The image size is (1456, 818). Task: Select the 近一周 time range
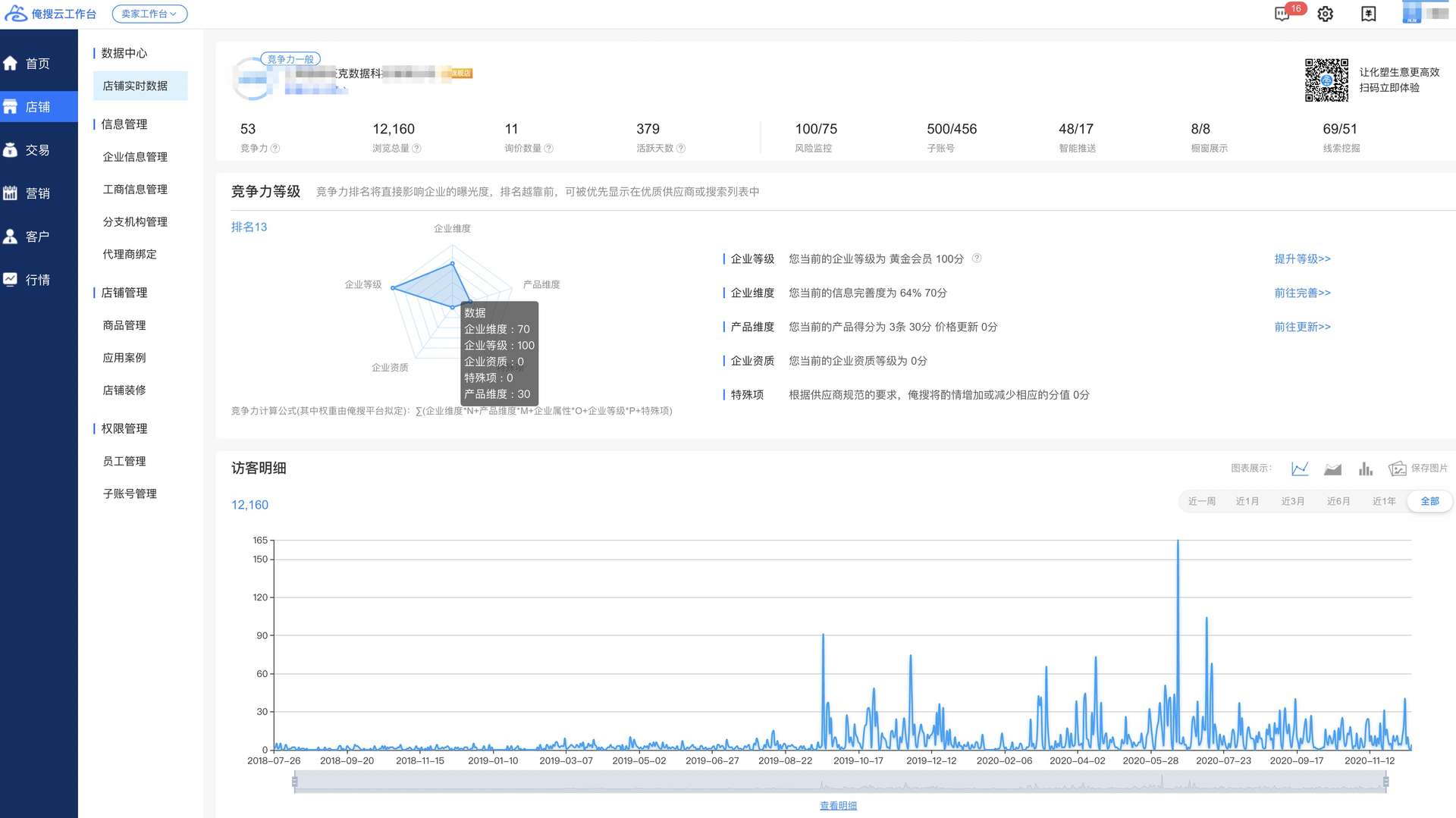click(x=1201, y=501)
